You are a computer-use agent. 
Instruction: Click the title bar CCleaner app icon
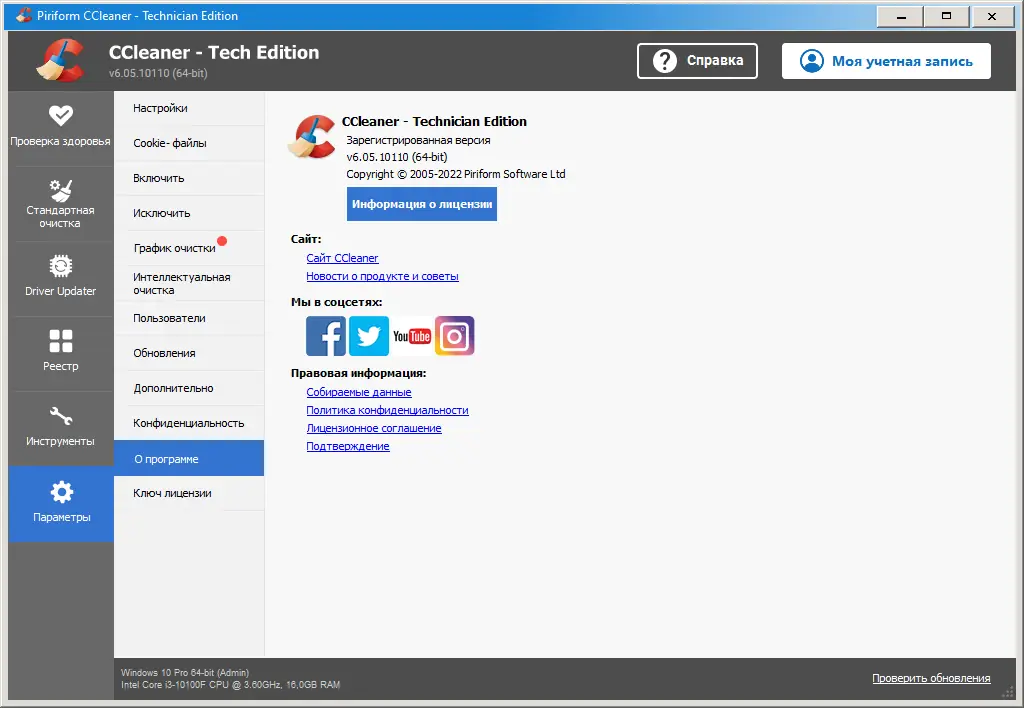click(x=24, y=15)
